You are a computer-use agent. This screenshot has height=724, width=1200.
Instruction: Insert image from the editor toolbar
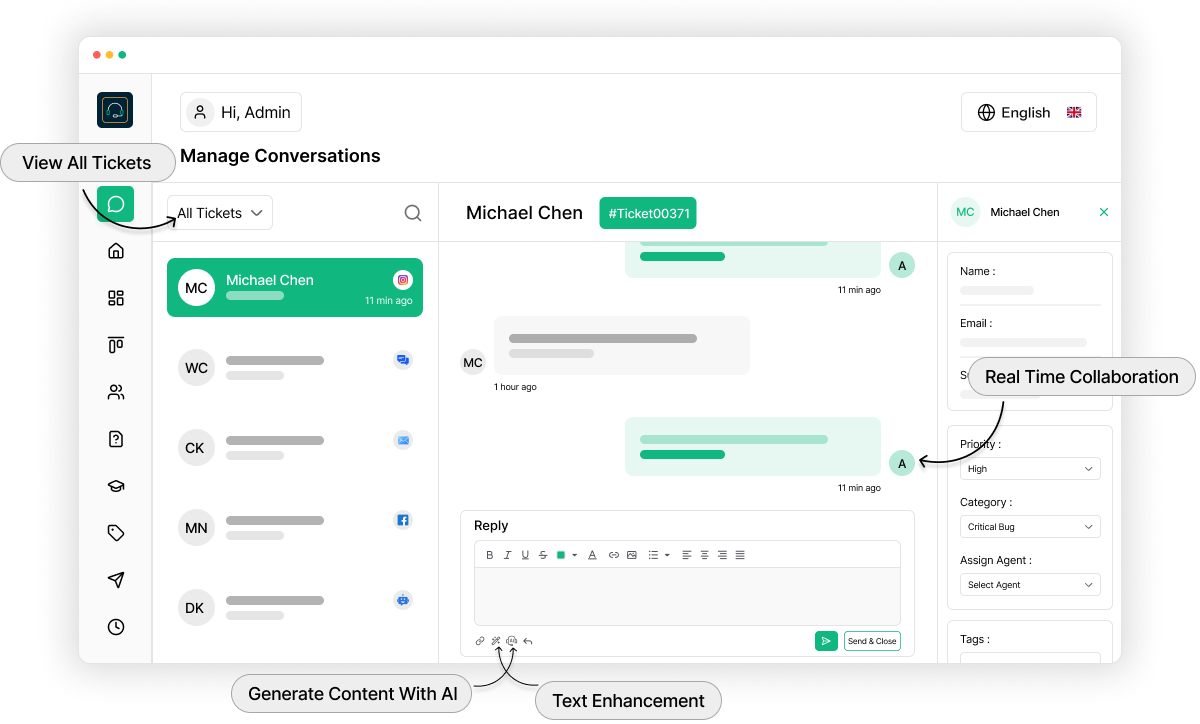[632, 555]
